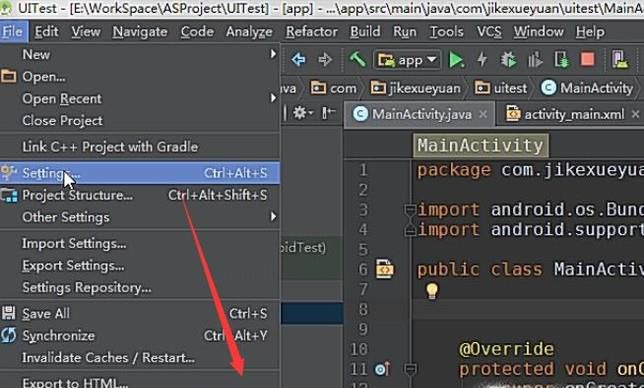
Task: Click the run with coverage icon
Action: point(535,60)
